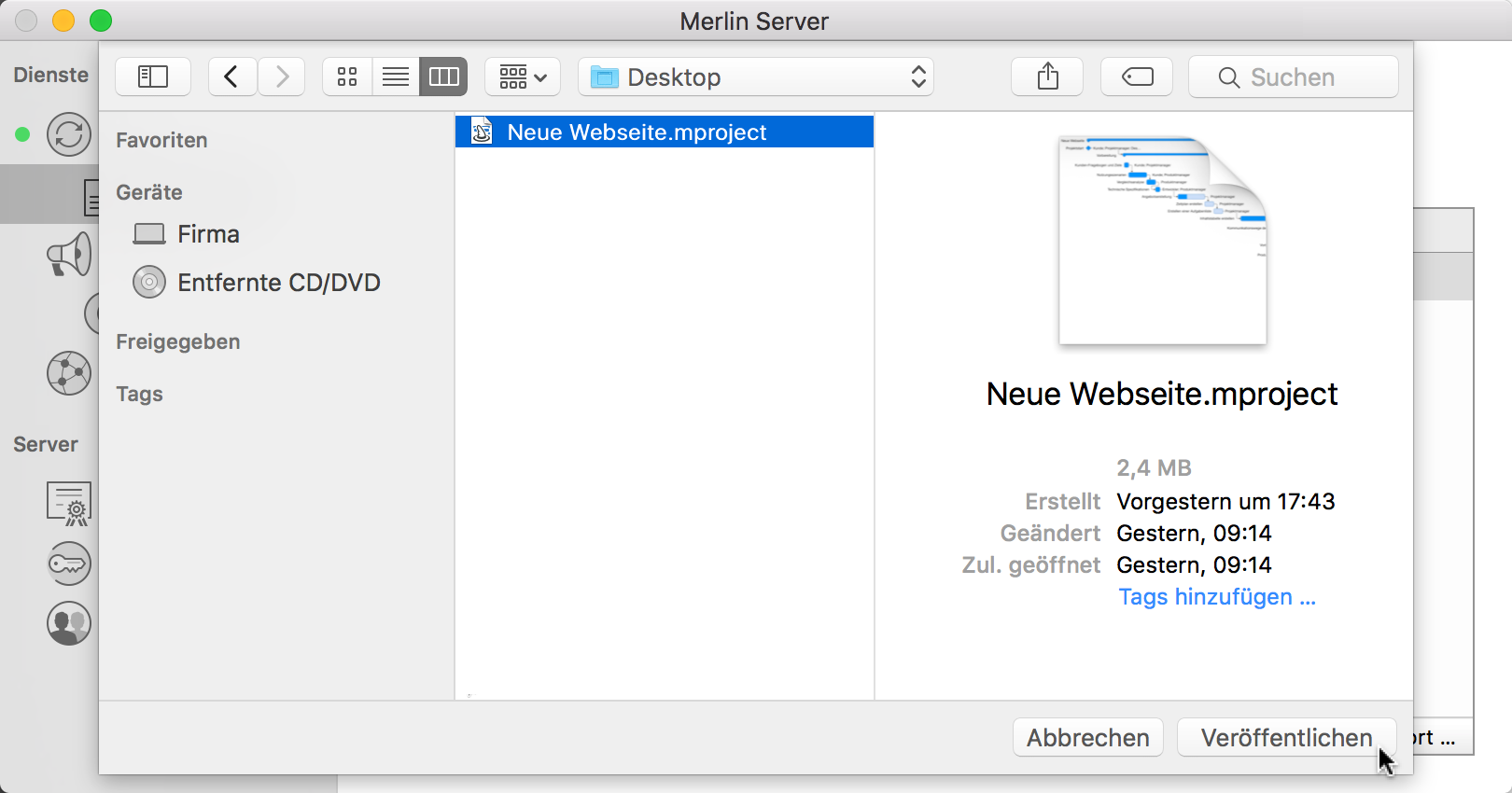Open the network sharing service in Merlin Server
Image resolution: width=1512 pixels, height=793 pixels.
click(69, 373)
